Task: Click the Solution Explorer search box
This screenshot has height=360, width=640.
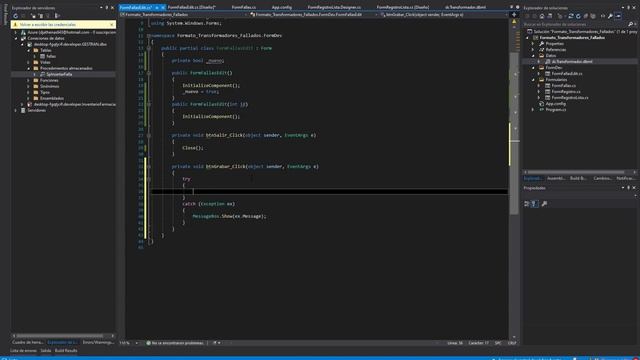Action: pyautogui.click(x=576, y=24)
